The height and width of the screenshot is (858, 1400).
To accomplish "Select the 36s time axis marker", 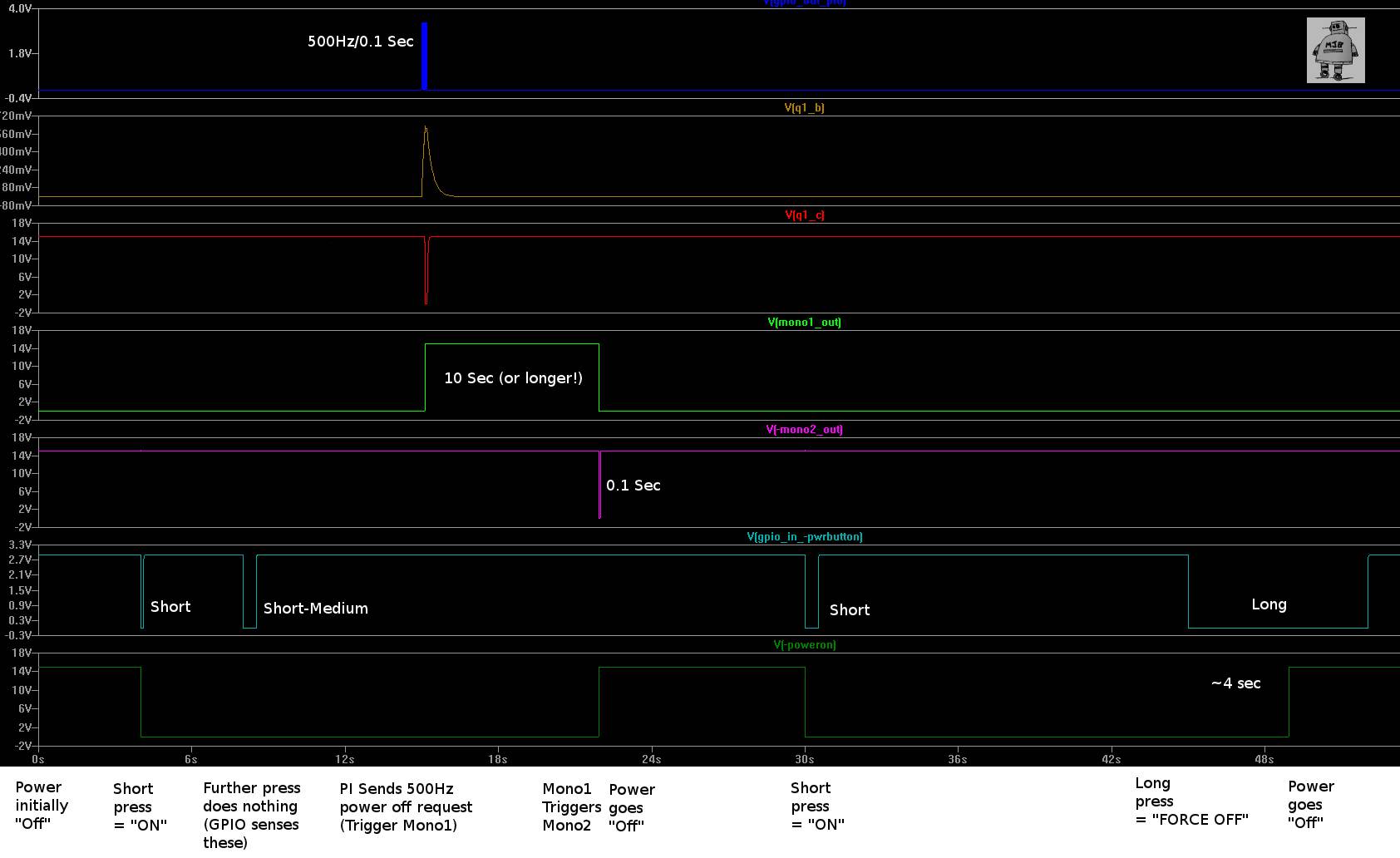I will 957,759.
